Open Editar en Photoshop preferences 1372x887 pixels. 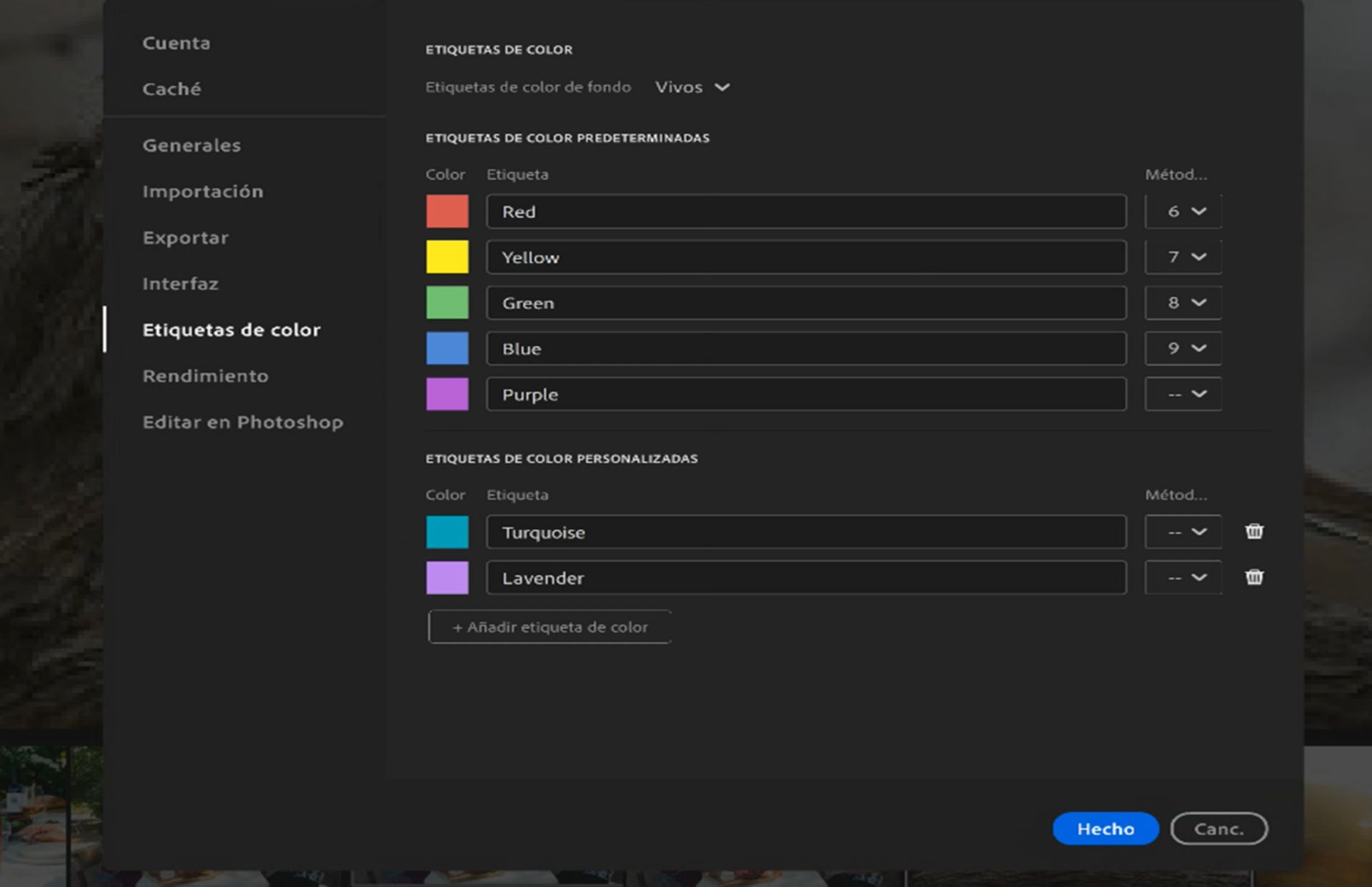pos(243,422)
